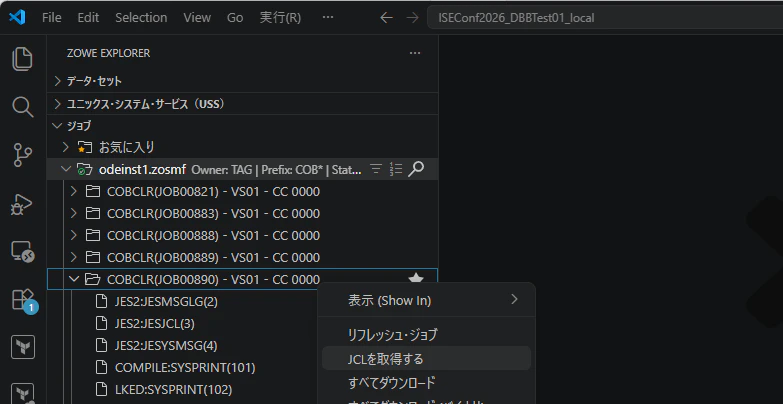Click the file icon of JES2:JESMSGLG(2)
Image resolution: width=783 pixels, height=404 pixels.
point(101,301)
